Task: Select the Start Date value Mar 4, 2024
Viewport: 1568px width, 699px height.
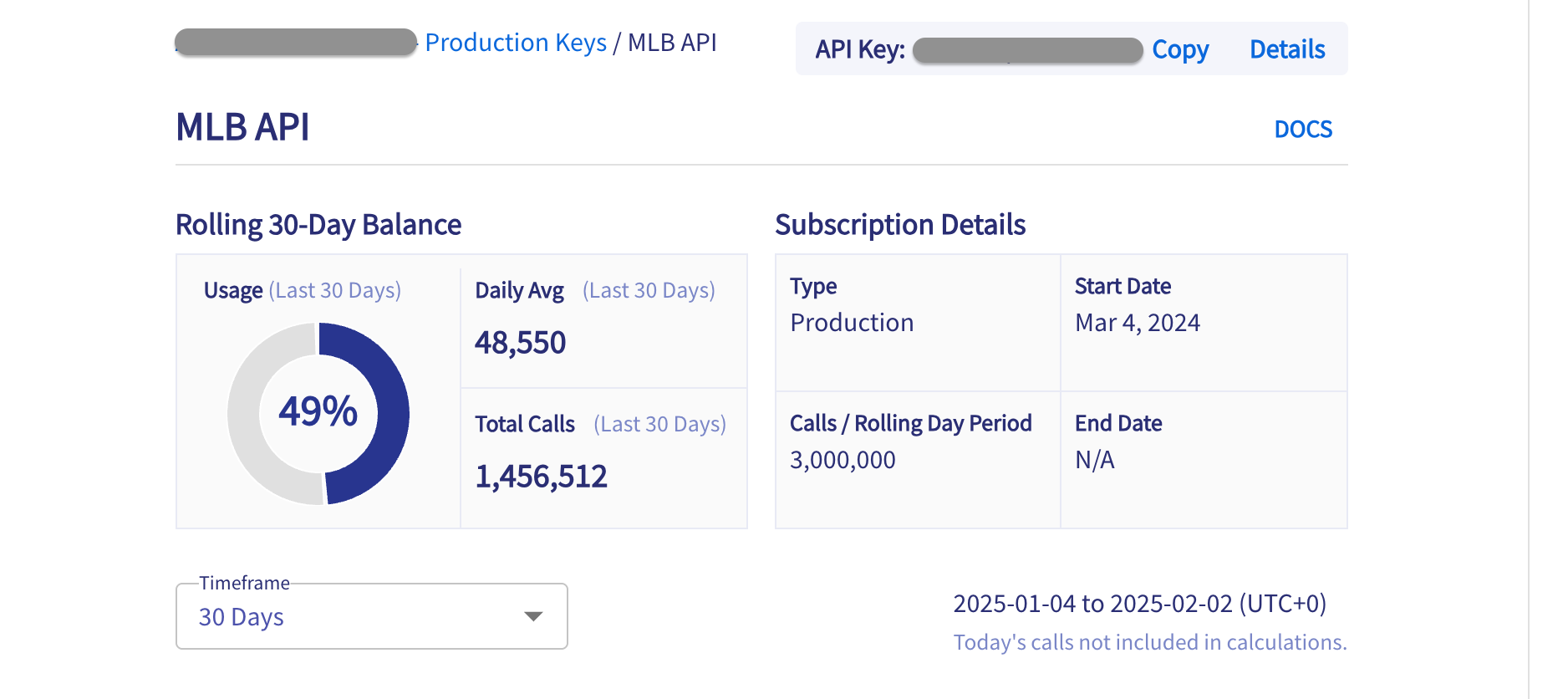Action: pos(1138,323)
